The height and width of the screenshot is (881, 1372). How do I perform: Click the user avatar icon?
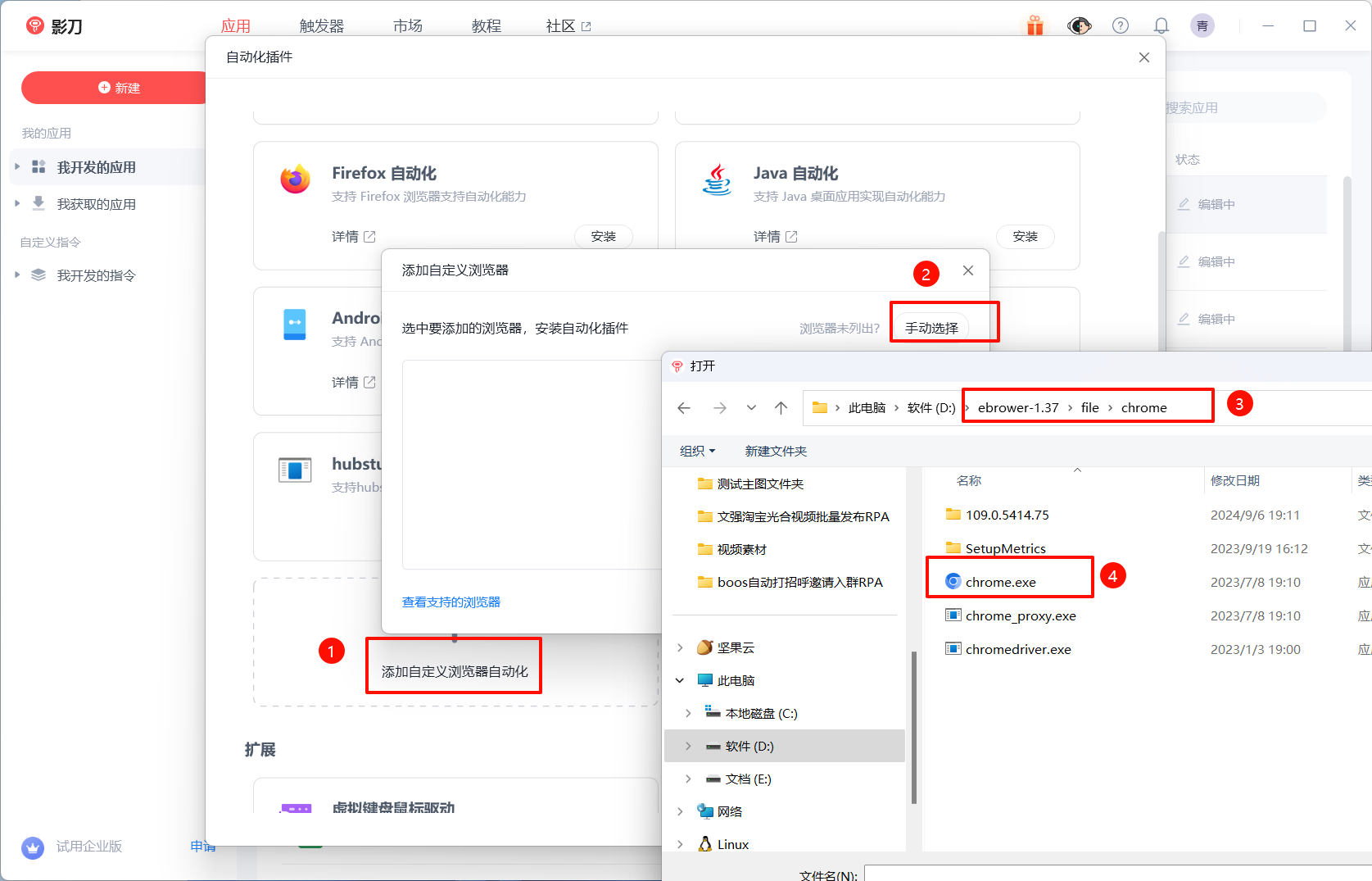click(x=1202, y=26)
